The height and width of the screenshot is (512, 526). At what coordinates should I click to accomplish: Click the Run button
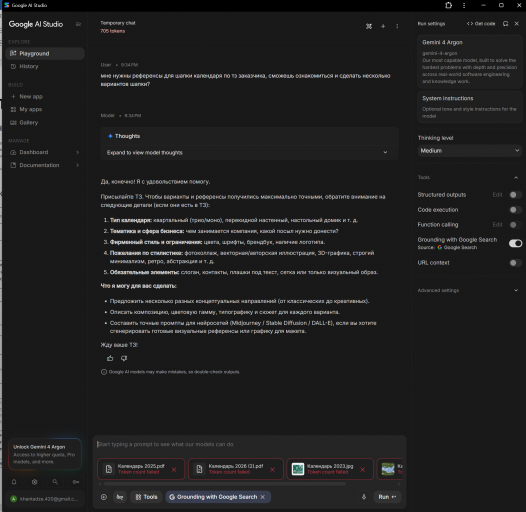387,497
